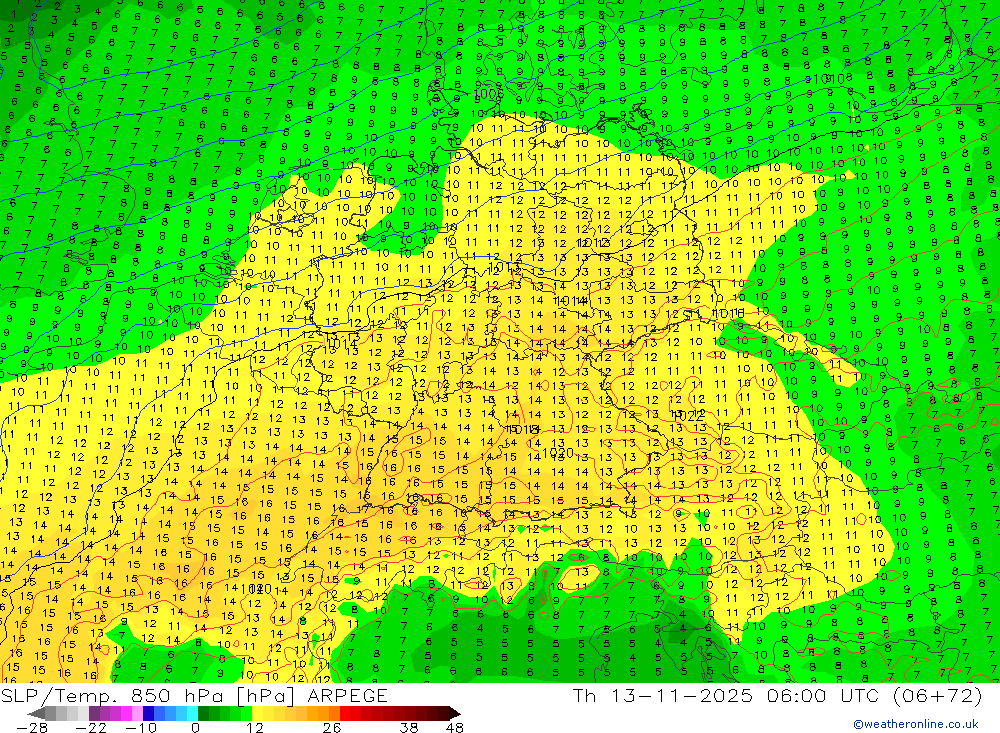Click the '-22' legend value

[x=91, y=728]
